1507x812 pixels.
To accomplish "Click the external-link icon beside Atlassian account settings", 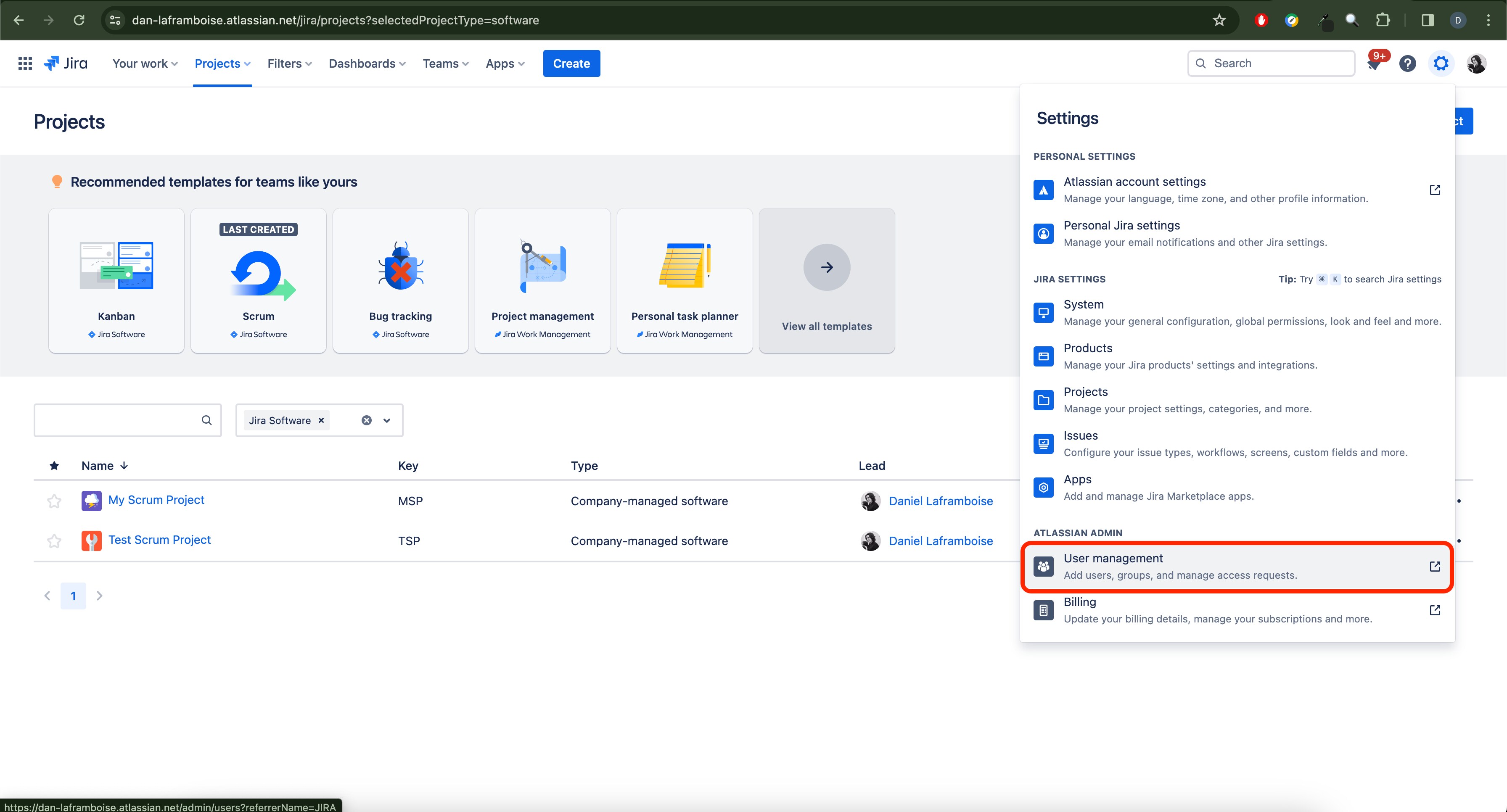I will (1434, 190).
